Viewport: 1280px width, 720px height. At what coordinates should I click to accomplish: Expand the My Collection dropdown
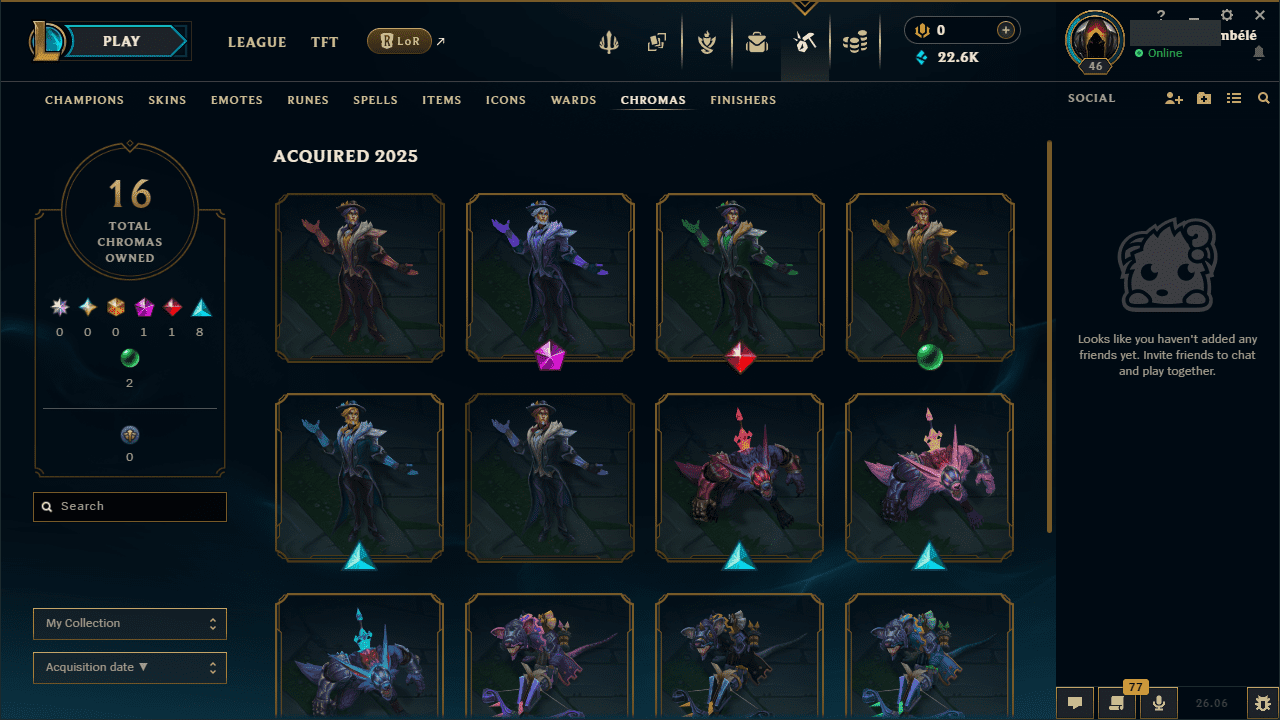click(130, 624)
